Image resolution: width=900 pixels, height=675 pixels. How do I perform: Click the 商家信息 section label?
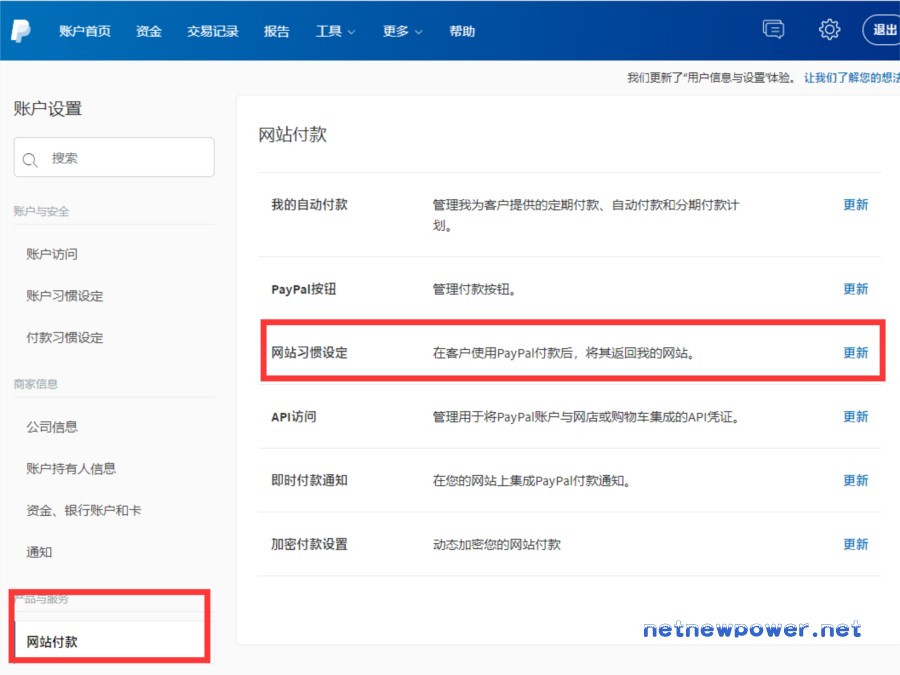tap(36, 384)
